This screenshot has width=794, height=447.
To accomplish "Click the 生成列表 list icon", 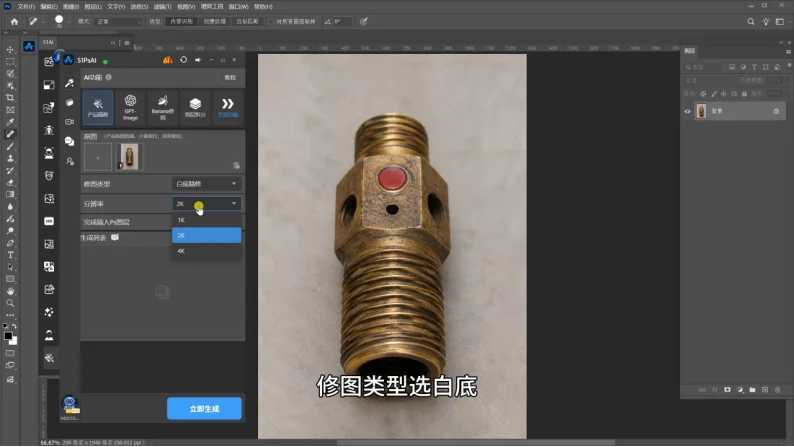I will 115,237.
